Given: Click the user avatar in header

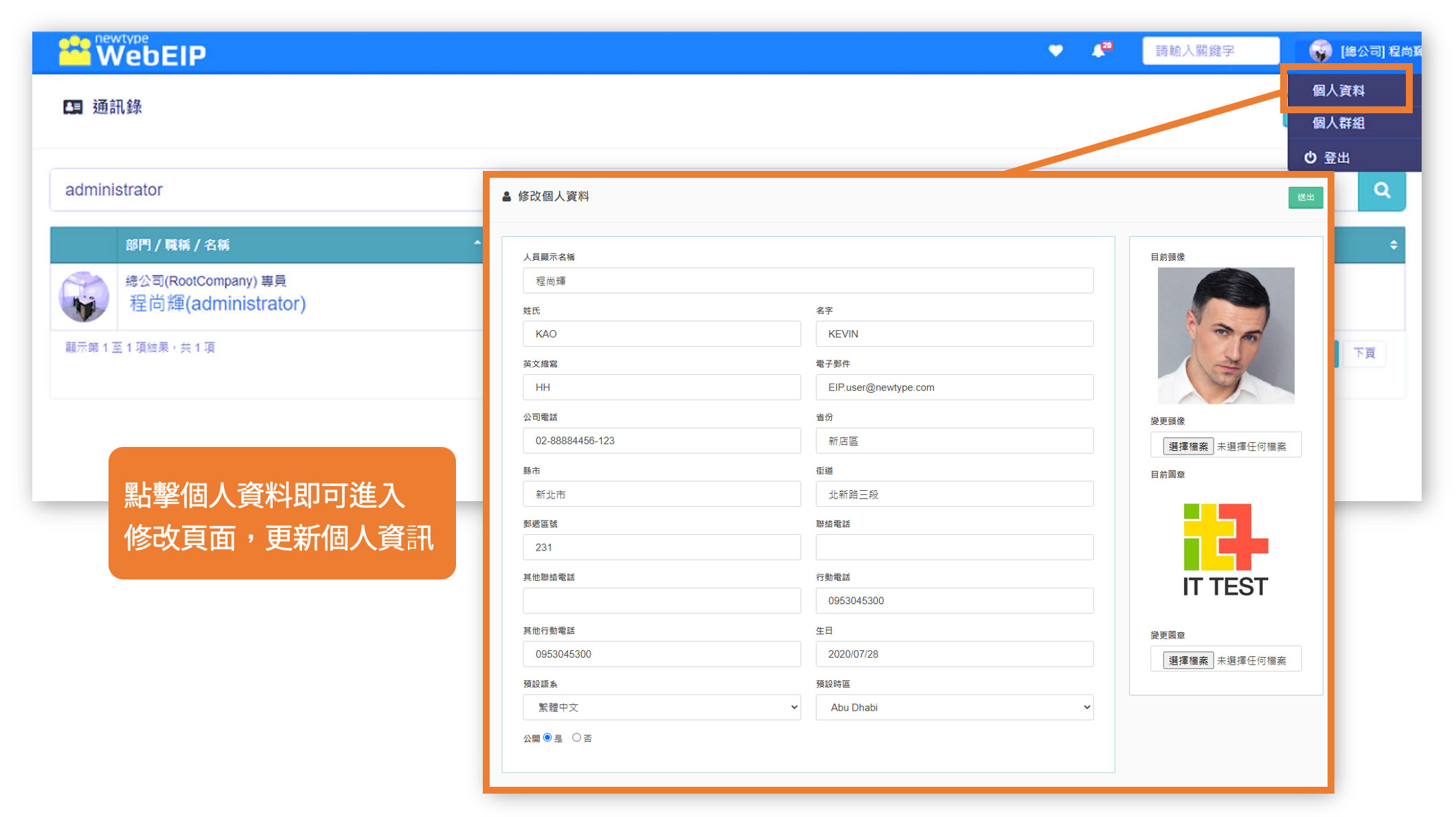Looking at the screenshot, I should coord(1320,51).
